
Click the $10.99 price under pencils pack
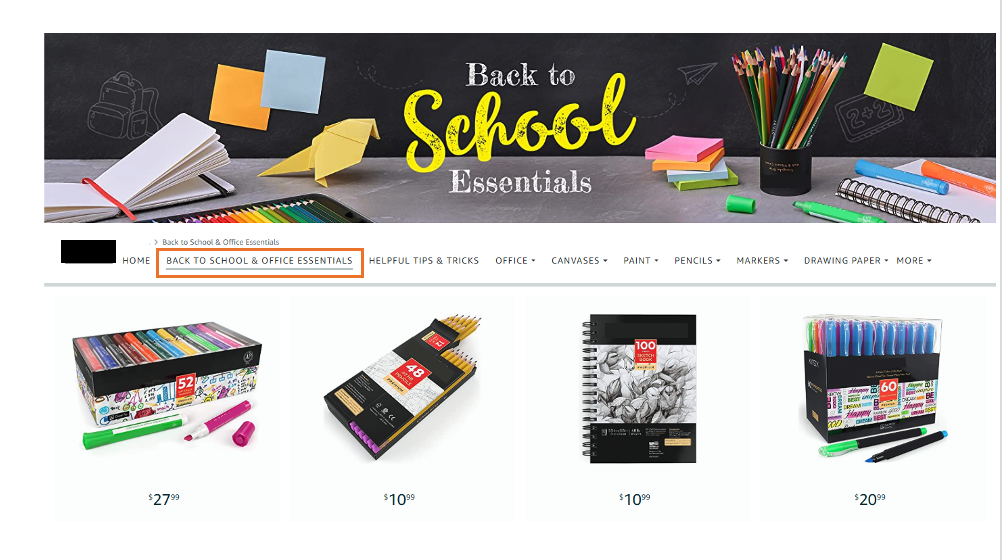coord(399,499)
